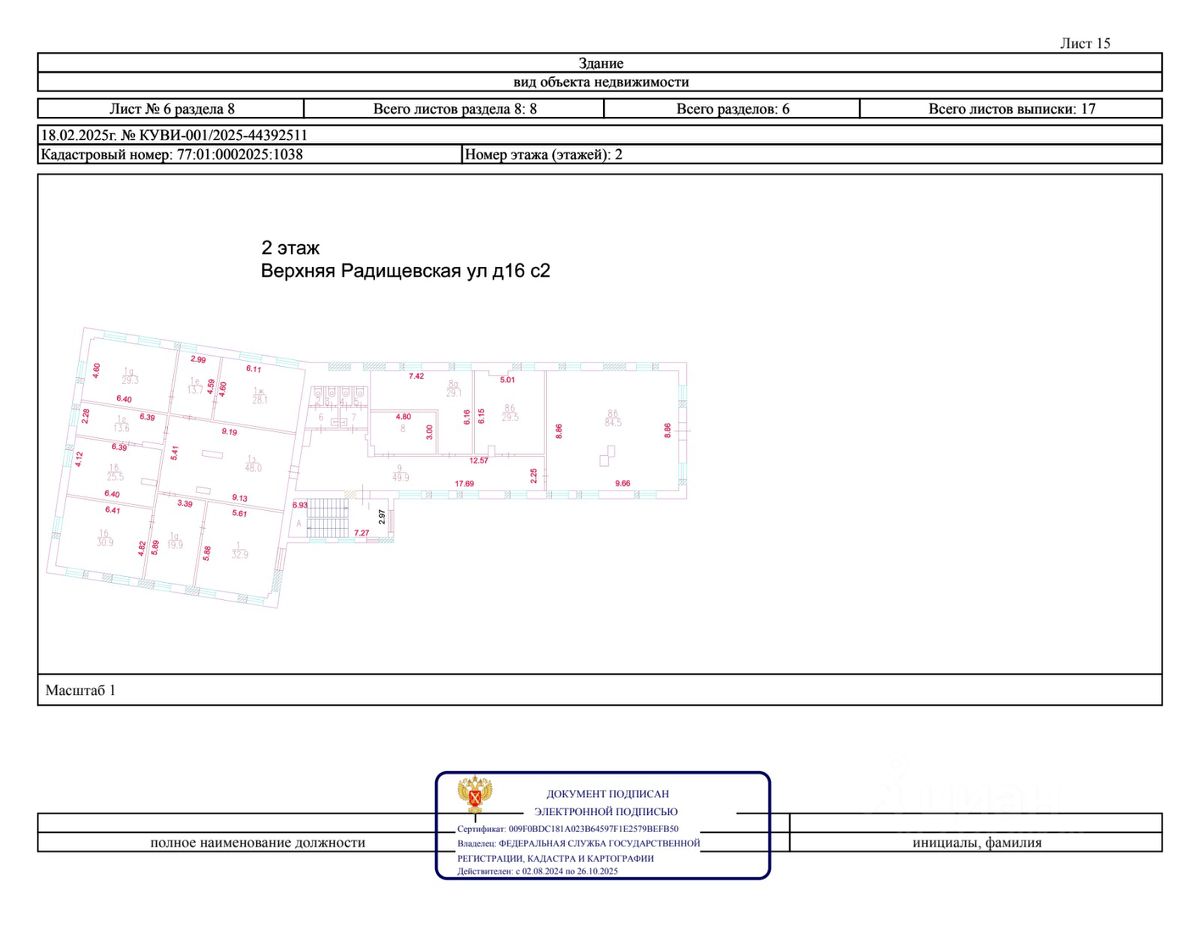Click the dimension 9.66 in the large room
Image resolution: width=1200 pixels, height=927 pixels.
coord(622,484)
